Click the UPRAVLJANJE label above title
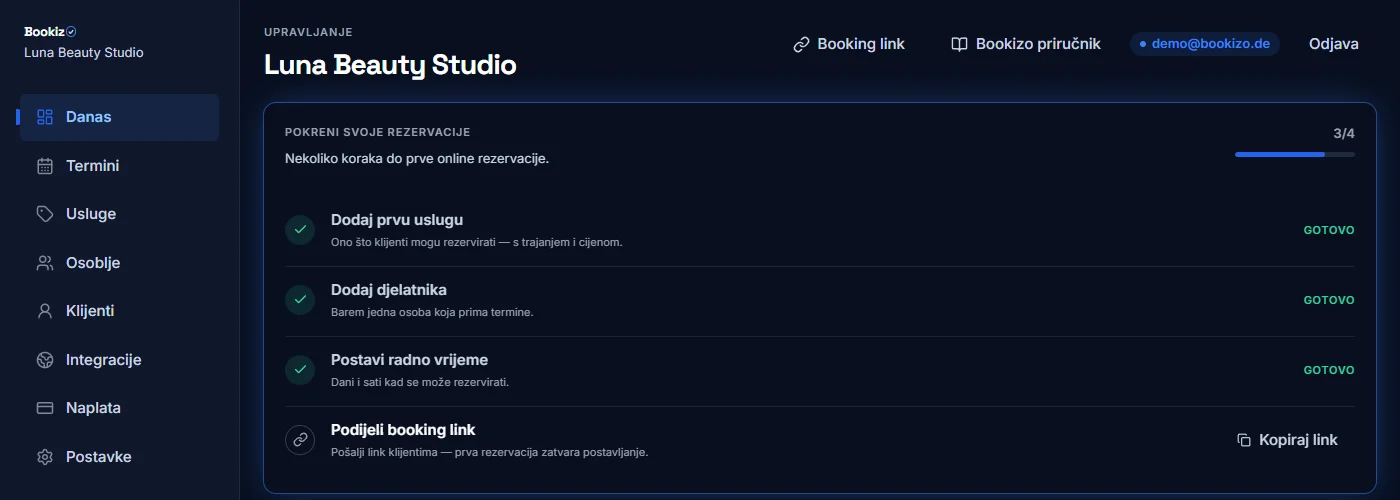The image size is (1400, 500). point(308,32)
